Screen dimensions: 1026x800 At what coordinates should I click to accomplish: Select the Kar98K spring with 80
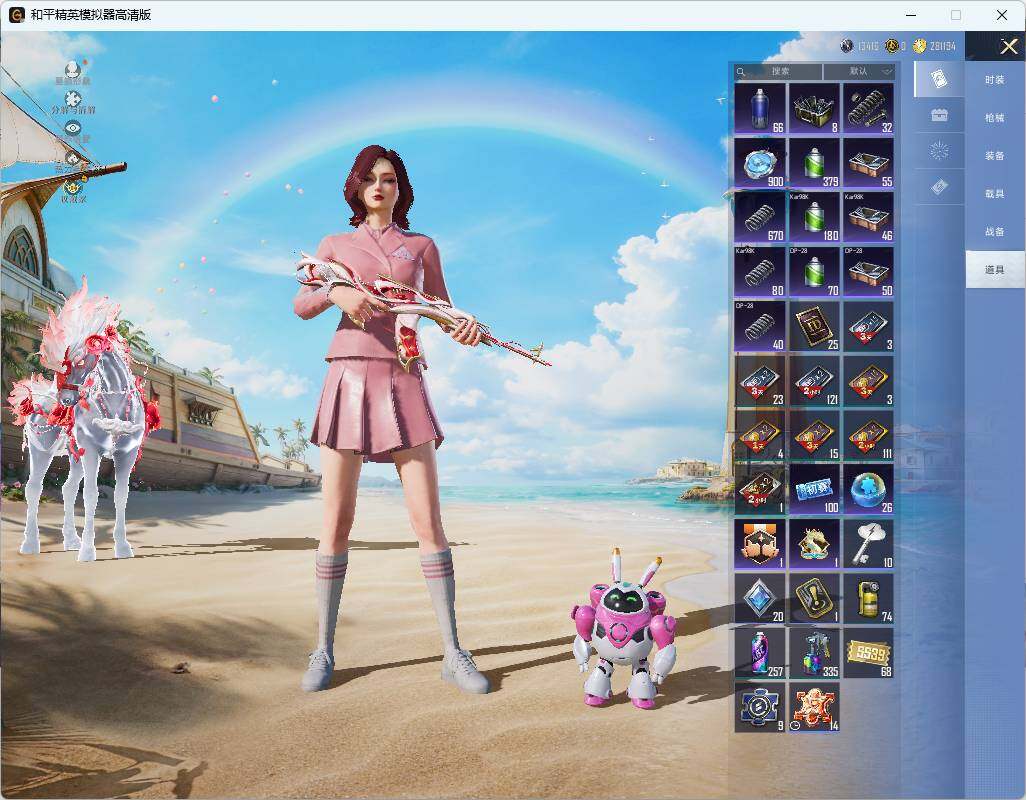point(760,272)
